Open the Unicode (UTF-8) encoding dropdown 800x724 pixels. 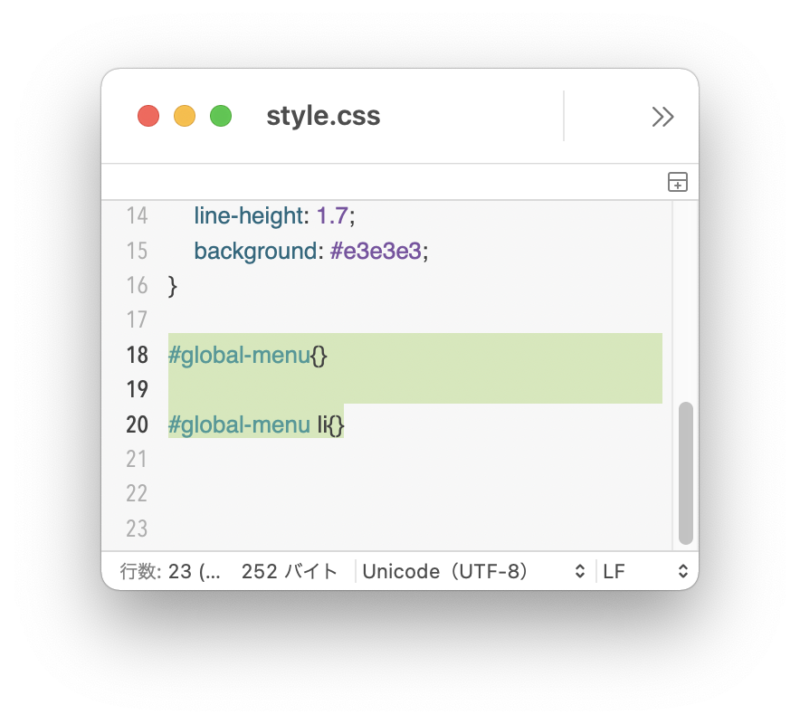(474, 571)
